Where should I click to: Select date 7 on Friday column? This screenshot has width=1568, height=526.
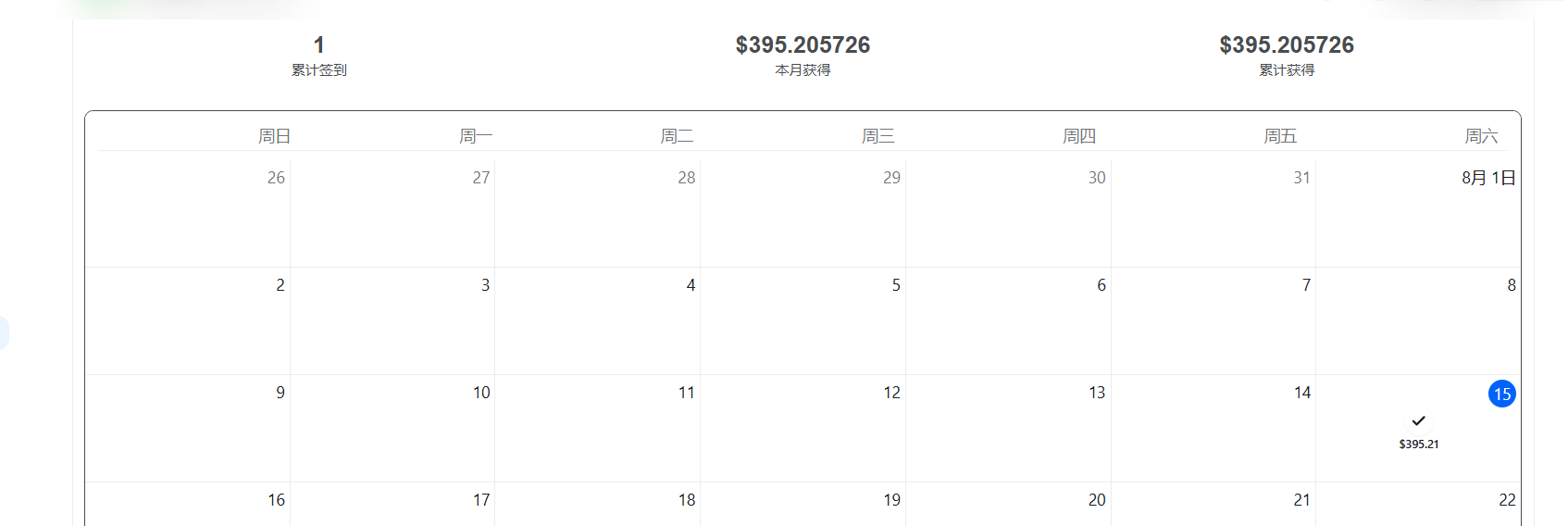click(x=1306, y=285)
